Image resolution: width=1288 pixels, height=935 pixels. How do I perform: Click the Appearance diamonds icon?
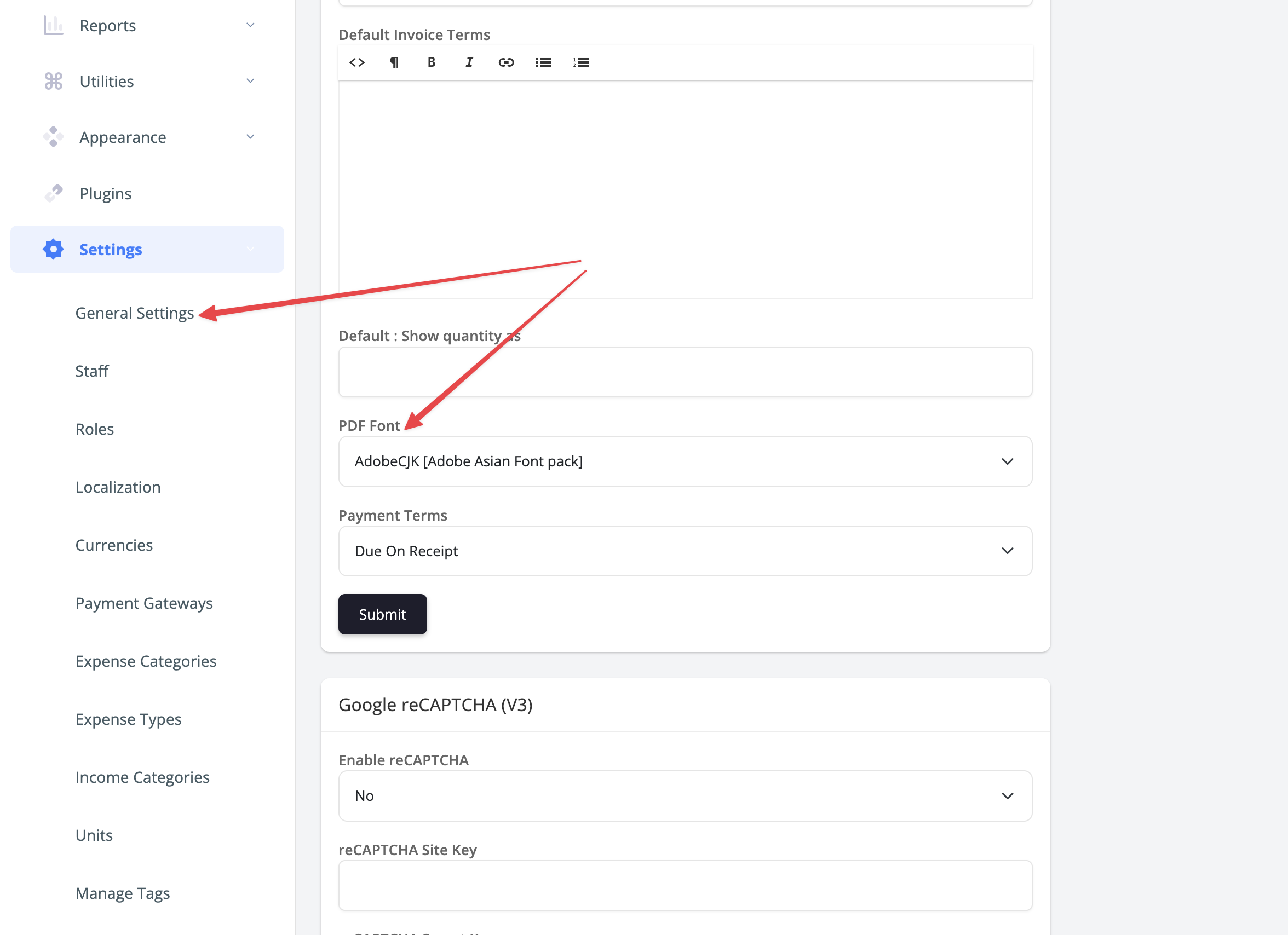(53, 137)
